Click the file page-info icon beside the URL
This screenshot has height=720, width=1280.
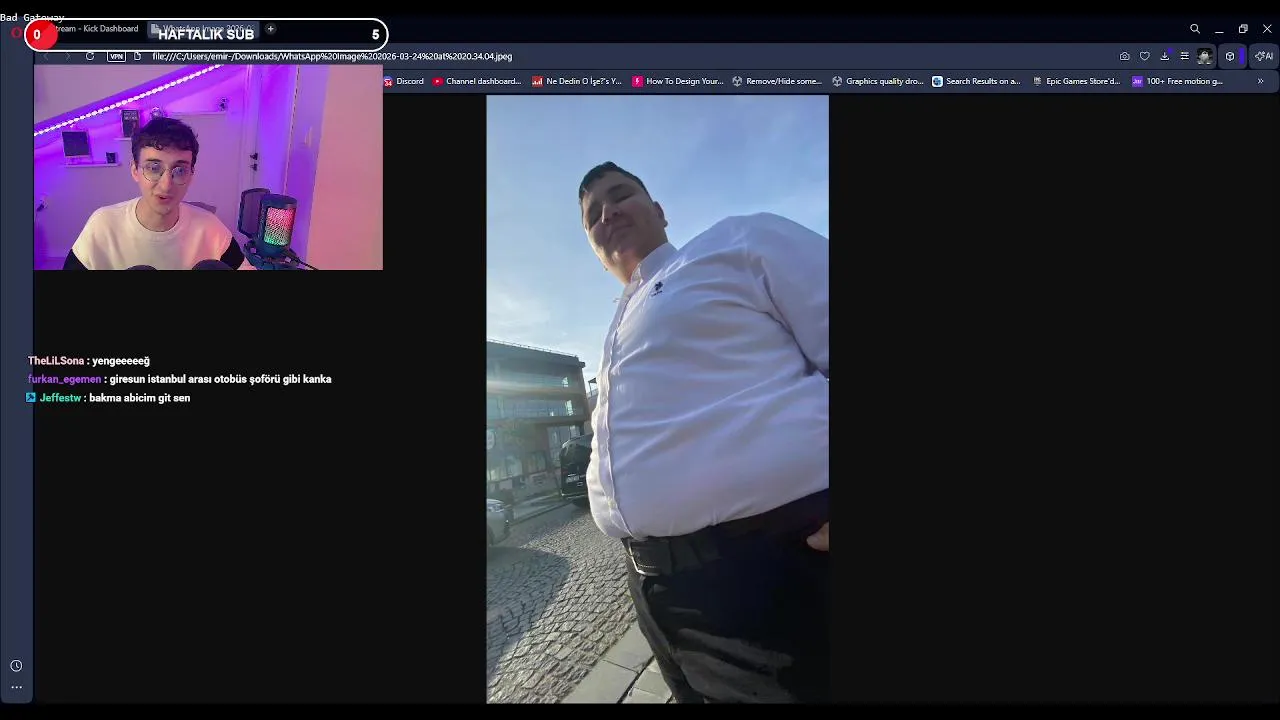[138, 56]
